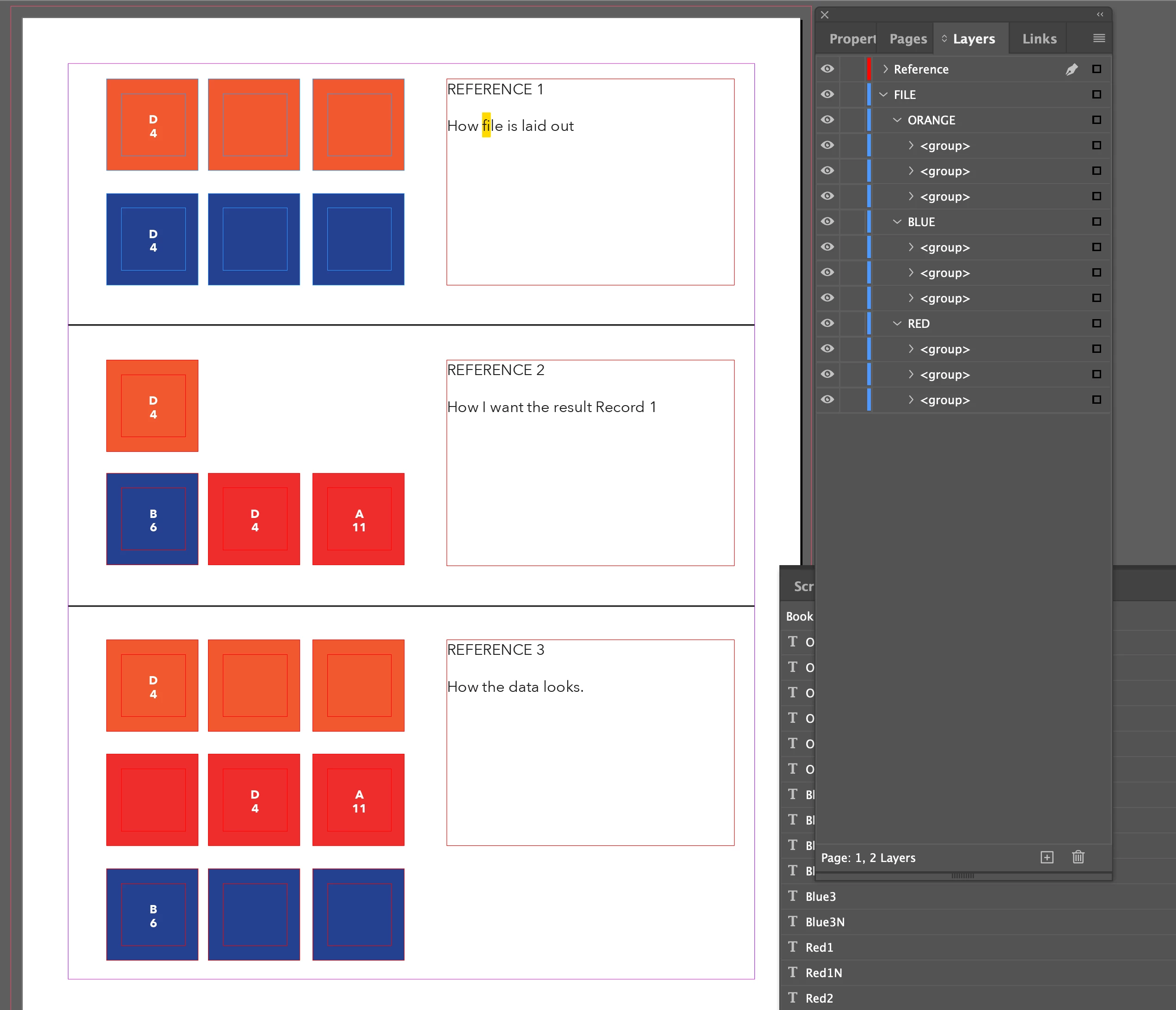Click the red color strip on Reference layer
The height and width of the screenshot is (1010, 1176).
[x=869, y=69]
